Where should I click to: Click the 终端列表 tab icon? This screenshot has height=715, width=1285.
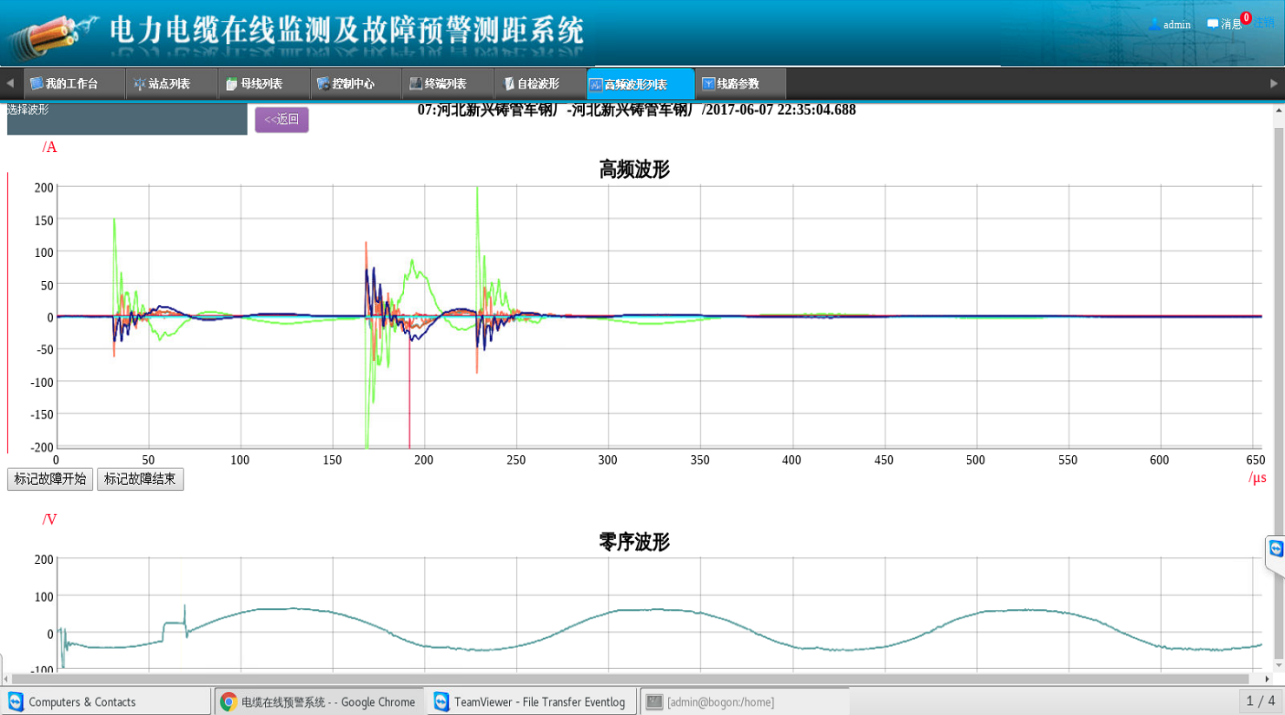(415, 84)
